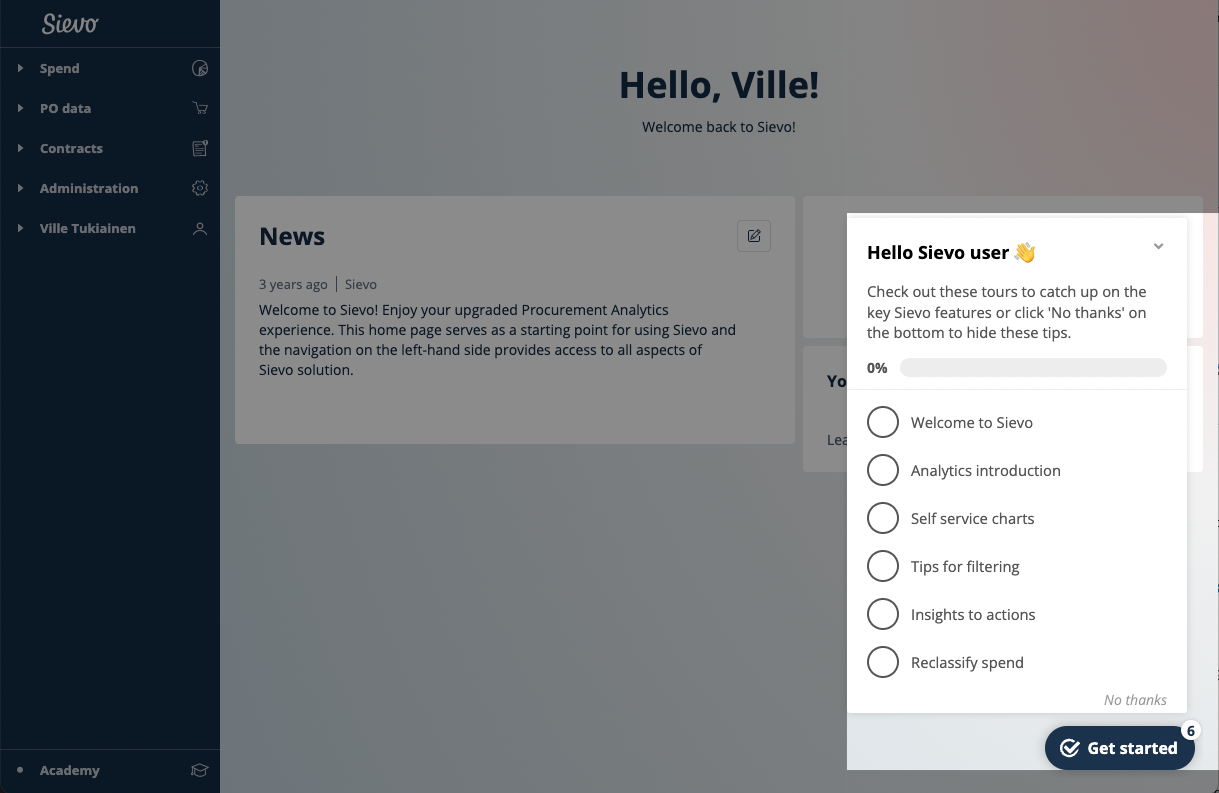The width and height of the screenshot is (1219, 793).
Task: Open the Administration menu item
Action: (x=89, y=189)
